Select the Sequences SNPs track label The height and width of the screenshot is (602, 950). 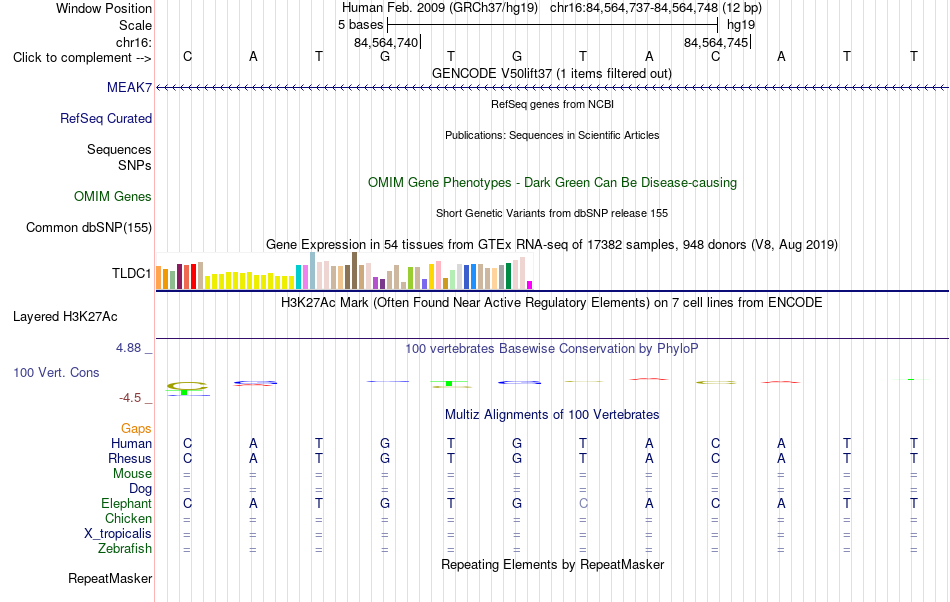point(119,157)
